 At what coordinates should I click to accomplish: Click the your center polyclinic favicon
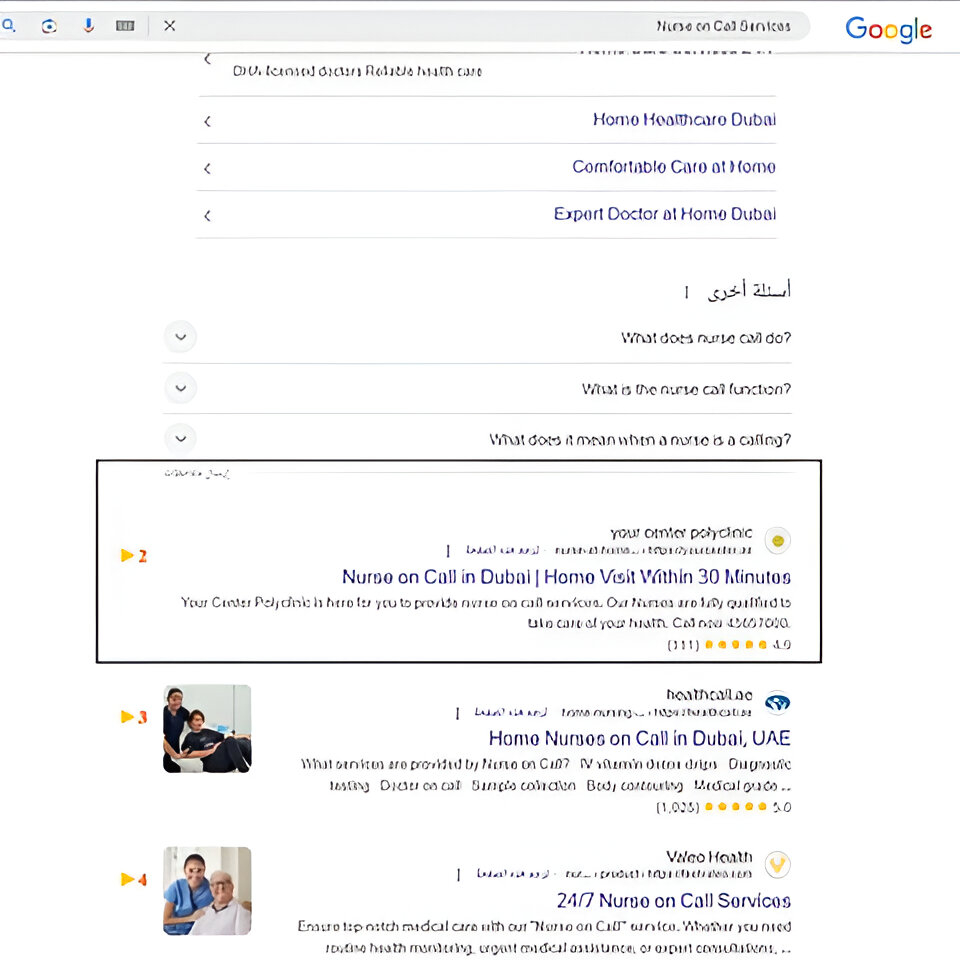click(778, 541)
